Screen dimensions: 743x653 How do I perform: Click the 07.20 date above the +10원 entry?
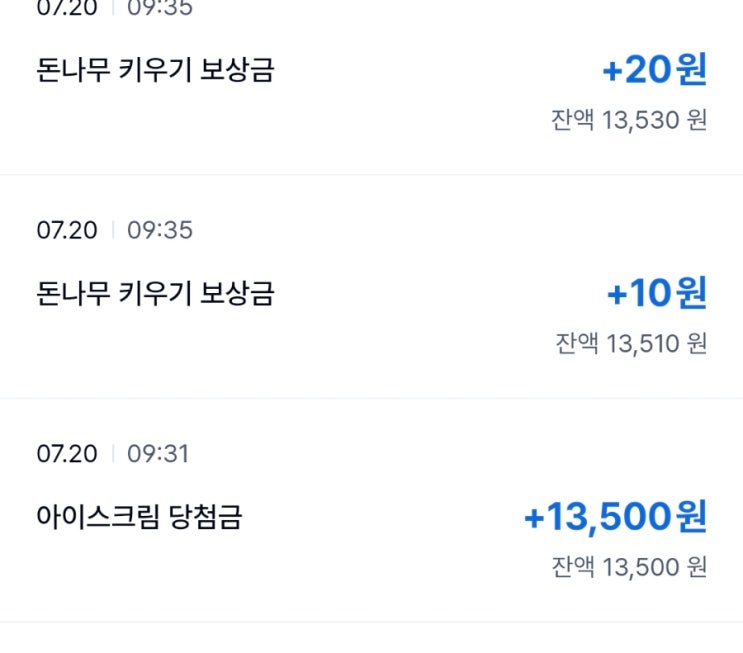(67, 230)
